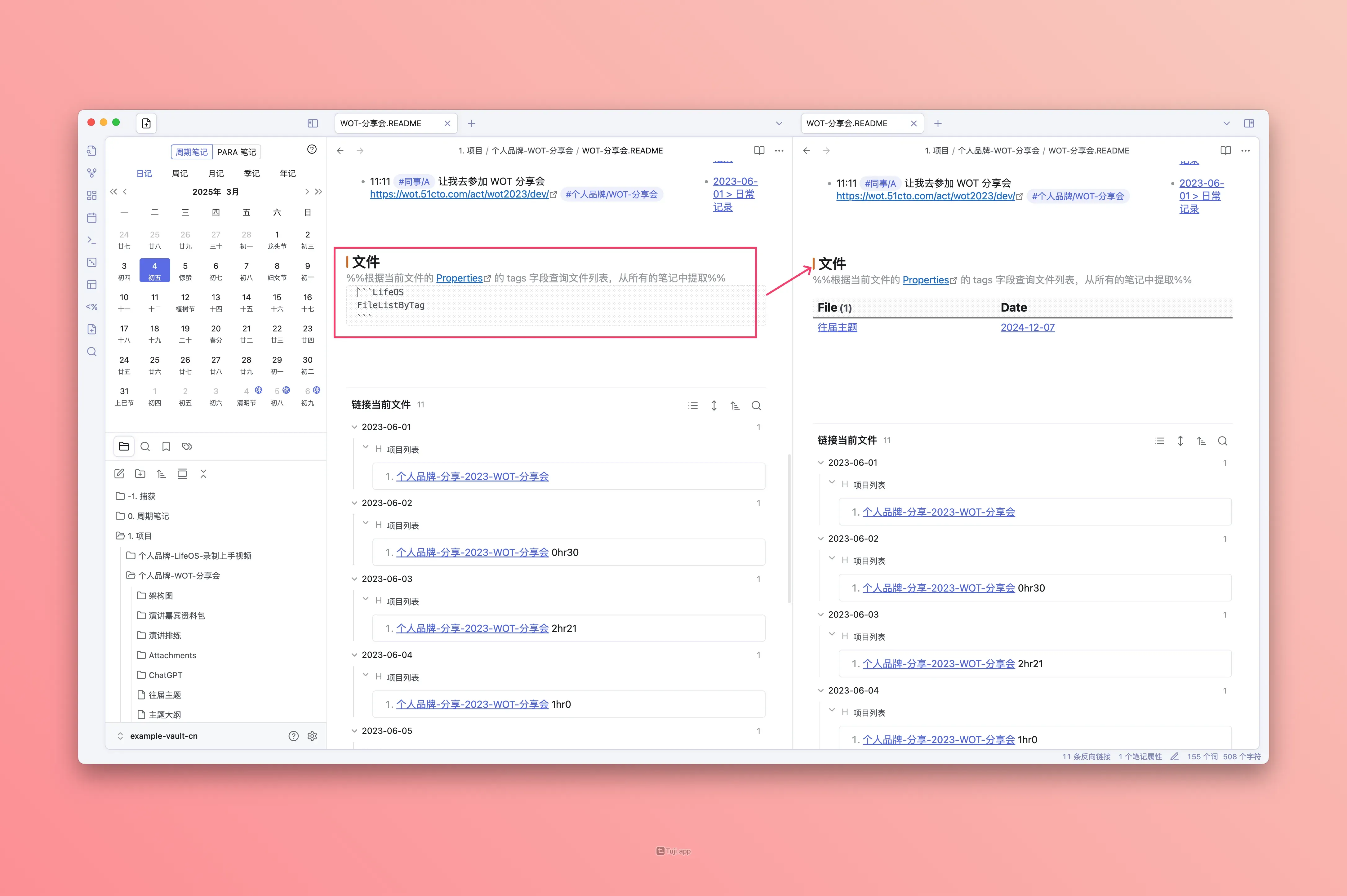Screen dimensions: 1347x896
Task: Open the tags panel icon
Action: tap(188, 446)
